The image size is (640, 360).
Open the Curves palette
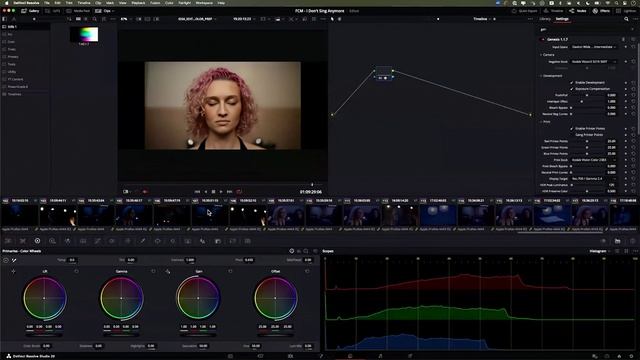(98, 241)
